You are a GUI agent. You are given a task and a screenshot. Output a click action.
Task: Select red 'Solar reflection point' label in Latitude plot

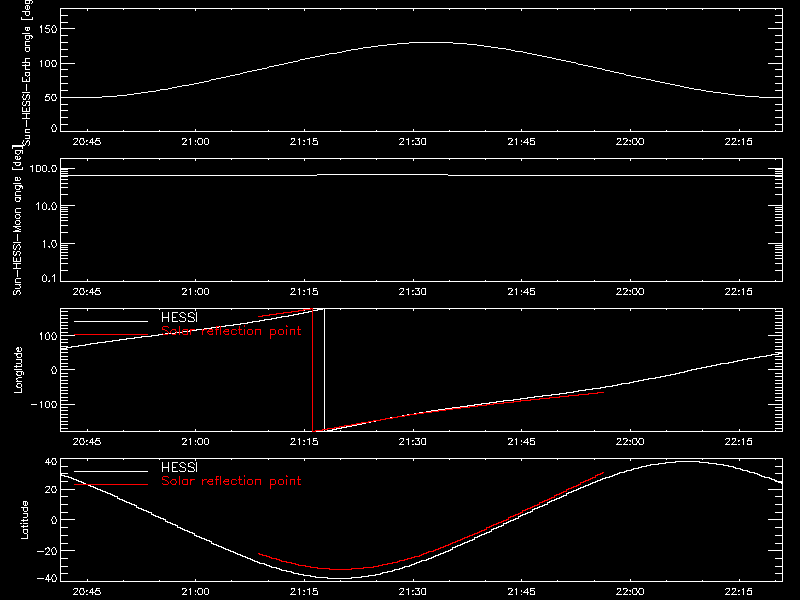pyautogui.click(x=231, y=481)
